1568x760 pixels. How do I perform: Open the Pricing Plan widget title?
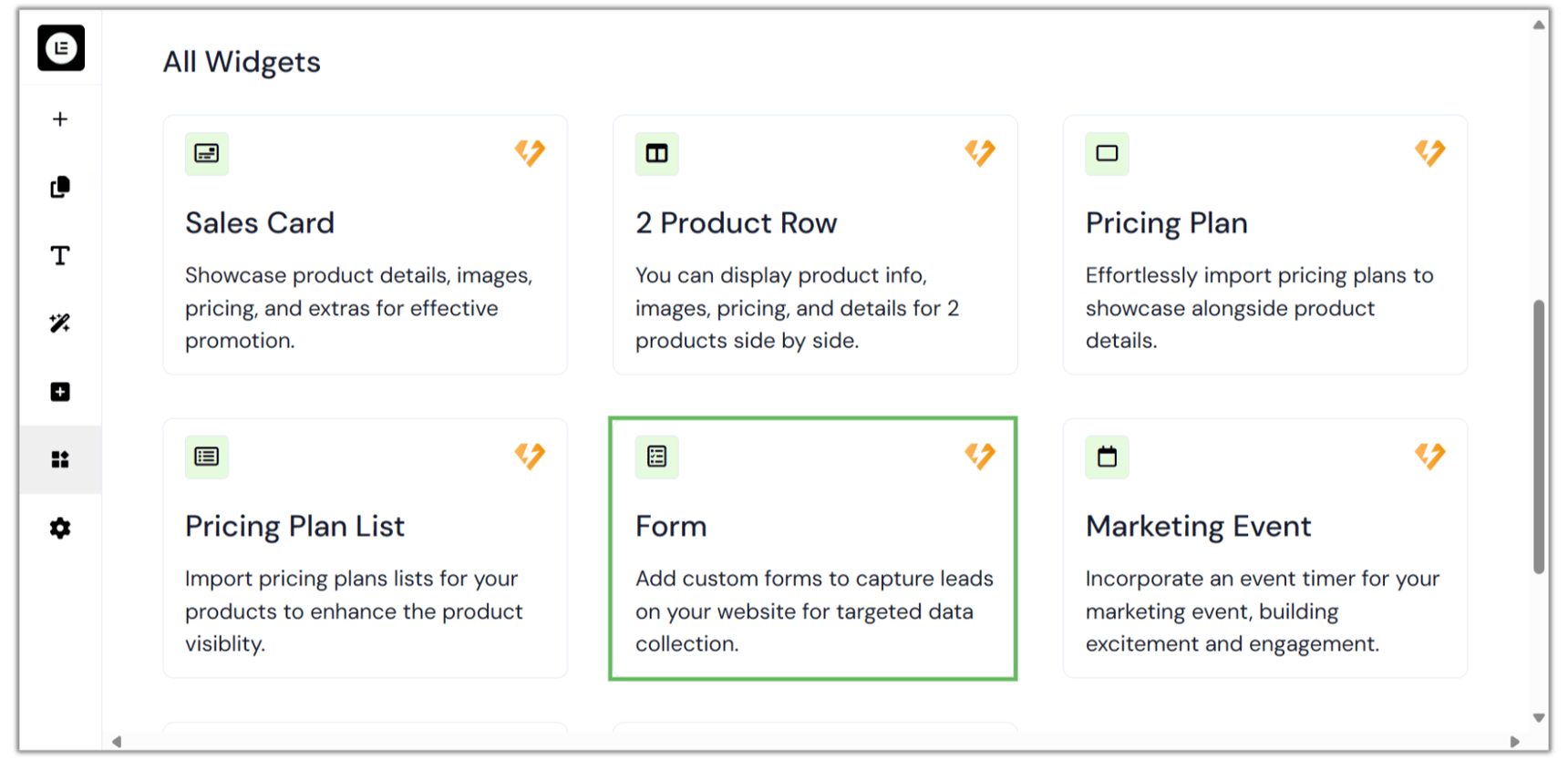(x=1166, y=223)
